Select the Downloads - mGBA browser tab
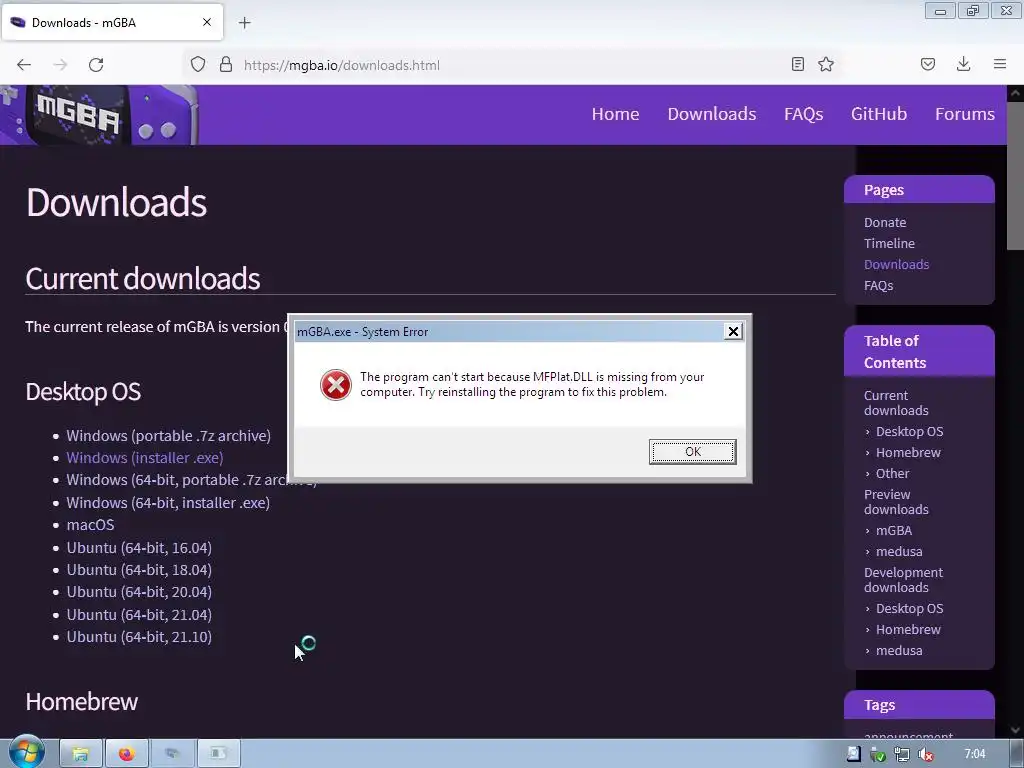 click(x=112, y=22)
